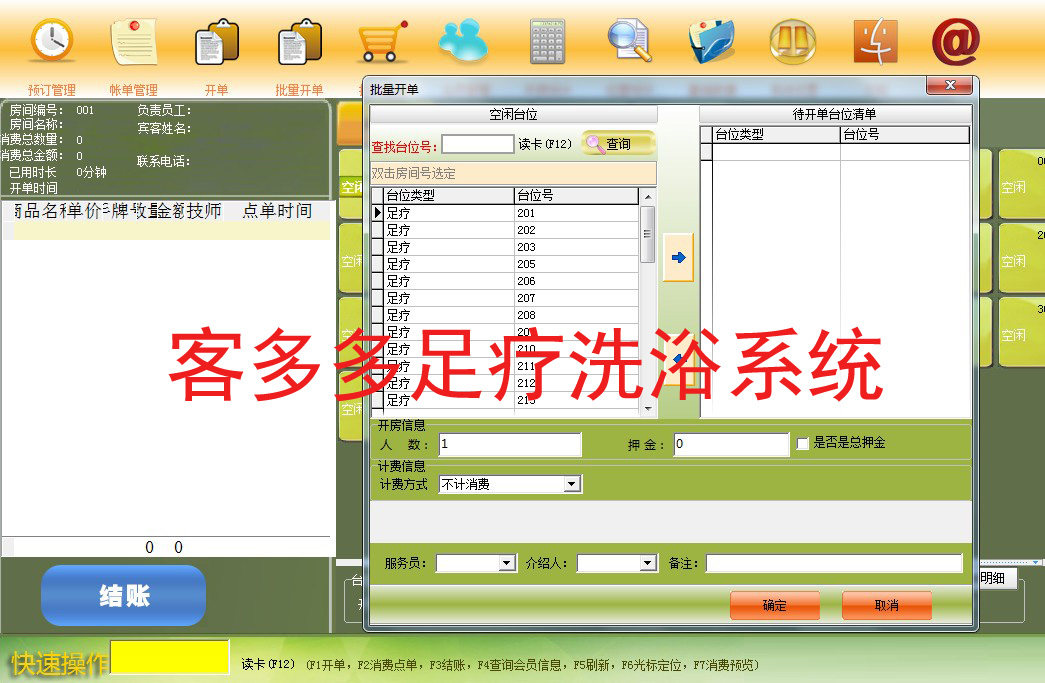
Task: Click the down arrow of 空闲台位 scrollbar
Action: click(647, 408)
